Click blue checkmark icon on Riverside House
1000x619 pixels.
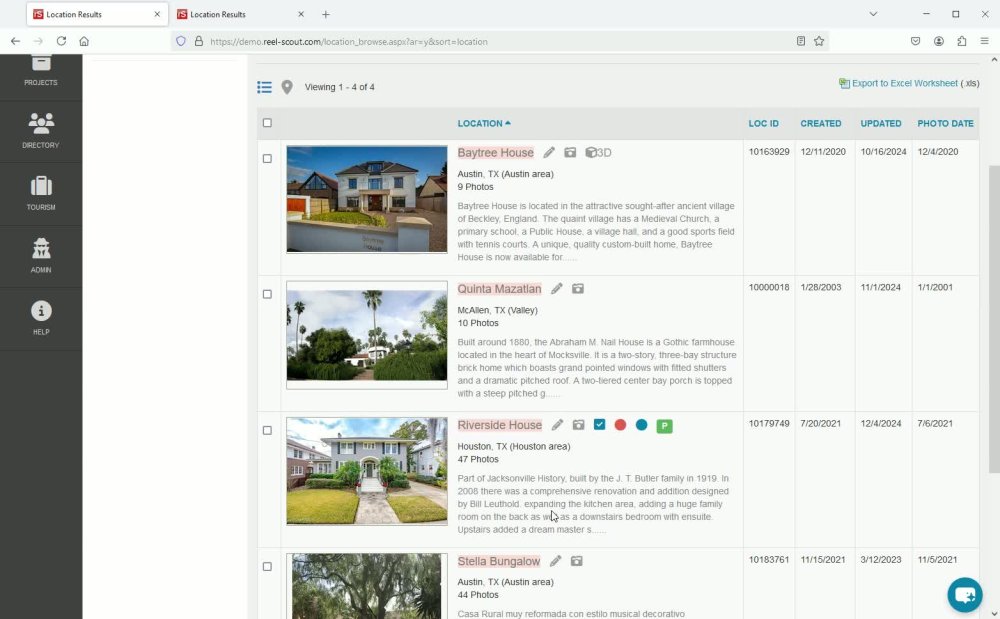pyautogui.click(x=599, y=425)
